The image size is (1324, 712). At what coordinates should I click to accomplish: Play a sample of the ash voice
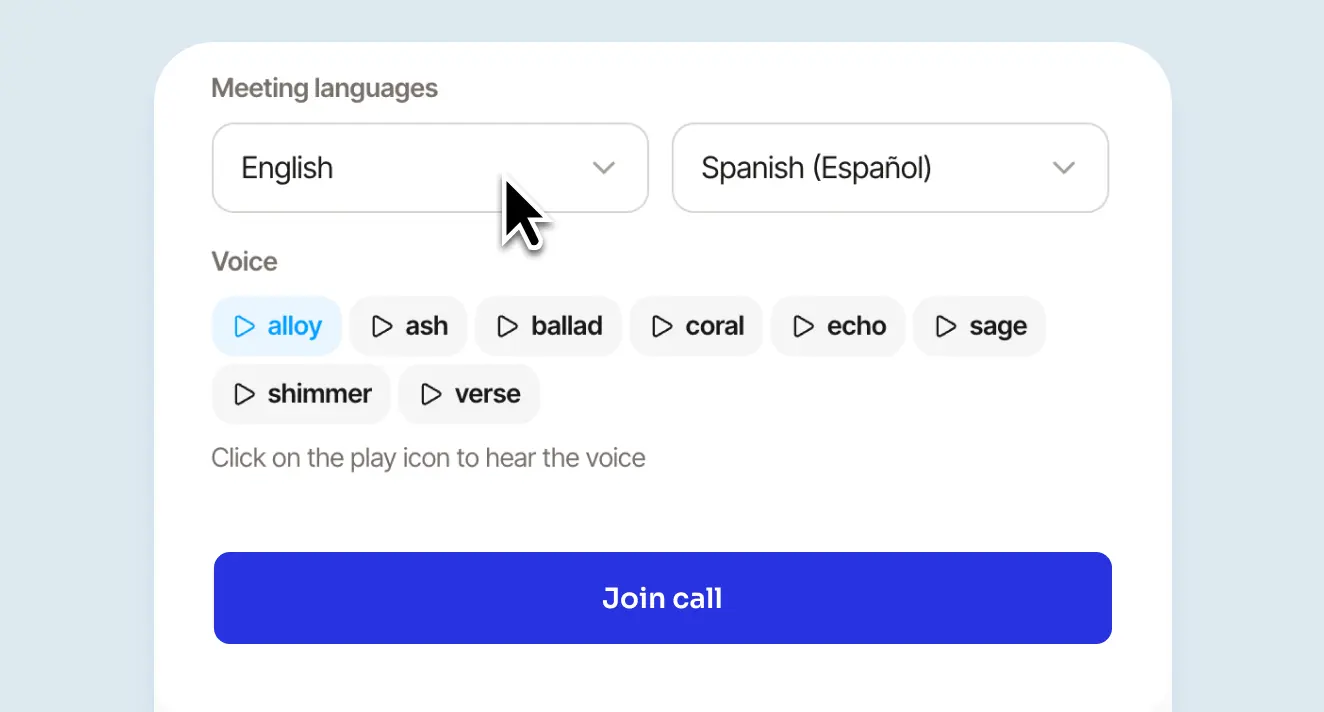(383, 325)
